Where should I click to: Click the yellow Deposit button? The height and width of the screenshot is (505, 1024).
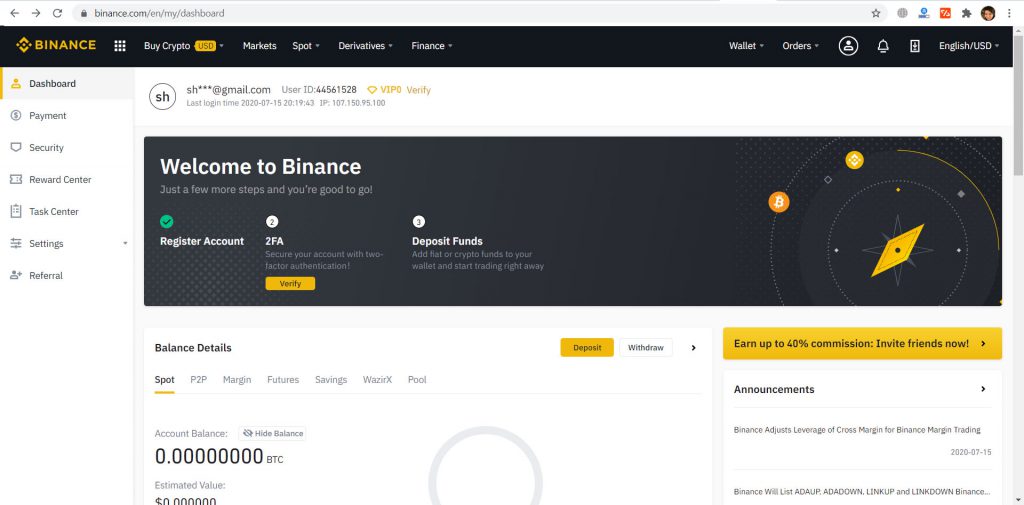[x=587, y=348]
